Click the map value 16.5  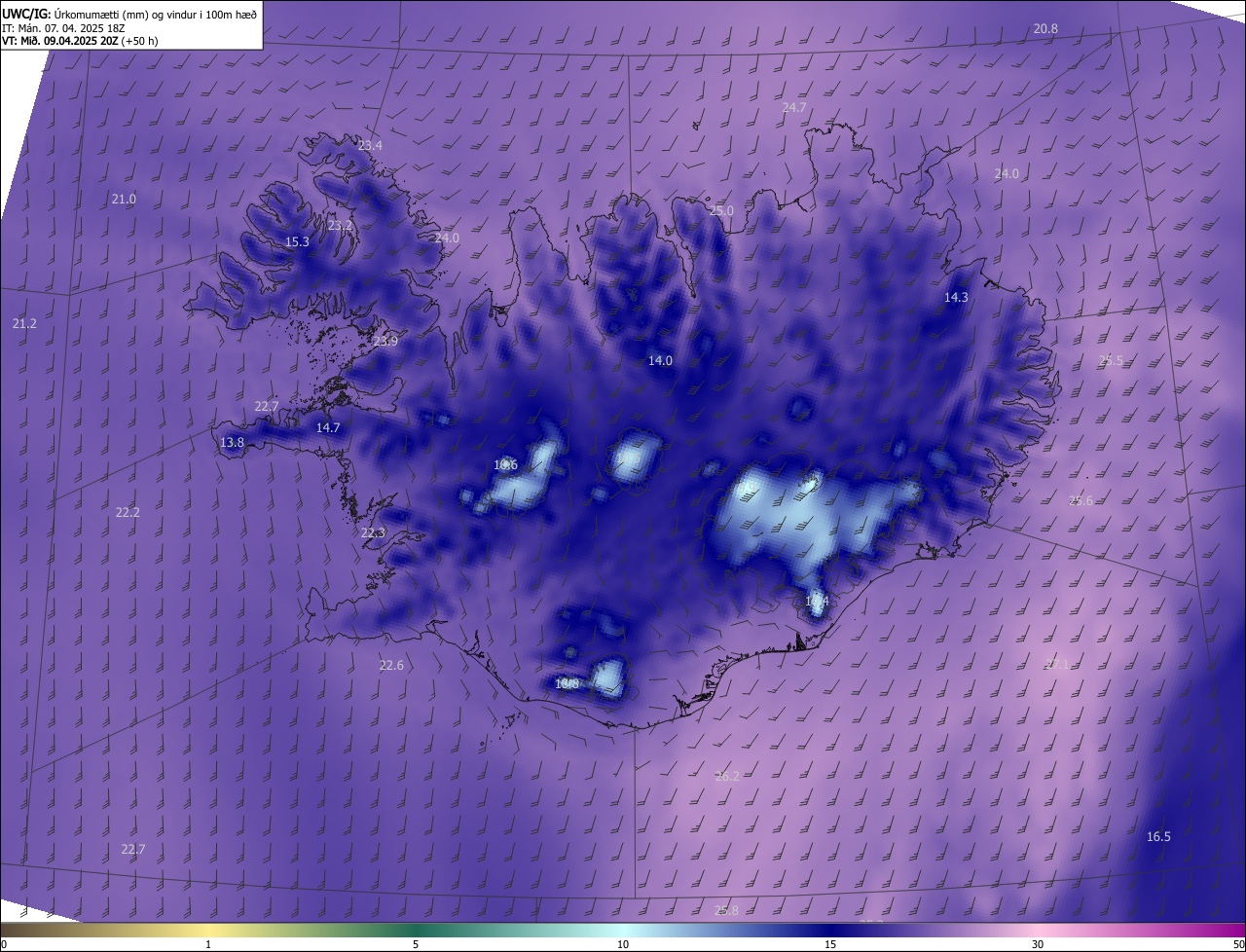tap(1158, 836)
